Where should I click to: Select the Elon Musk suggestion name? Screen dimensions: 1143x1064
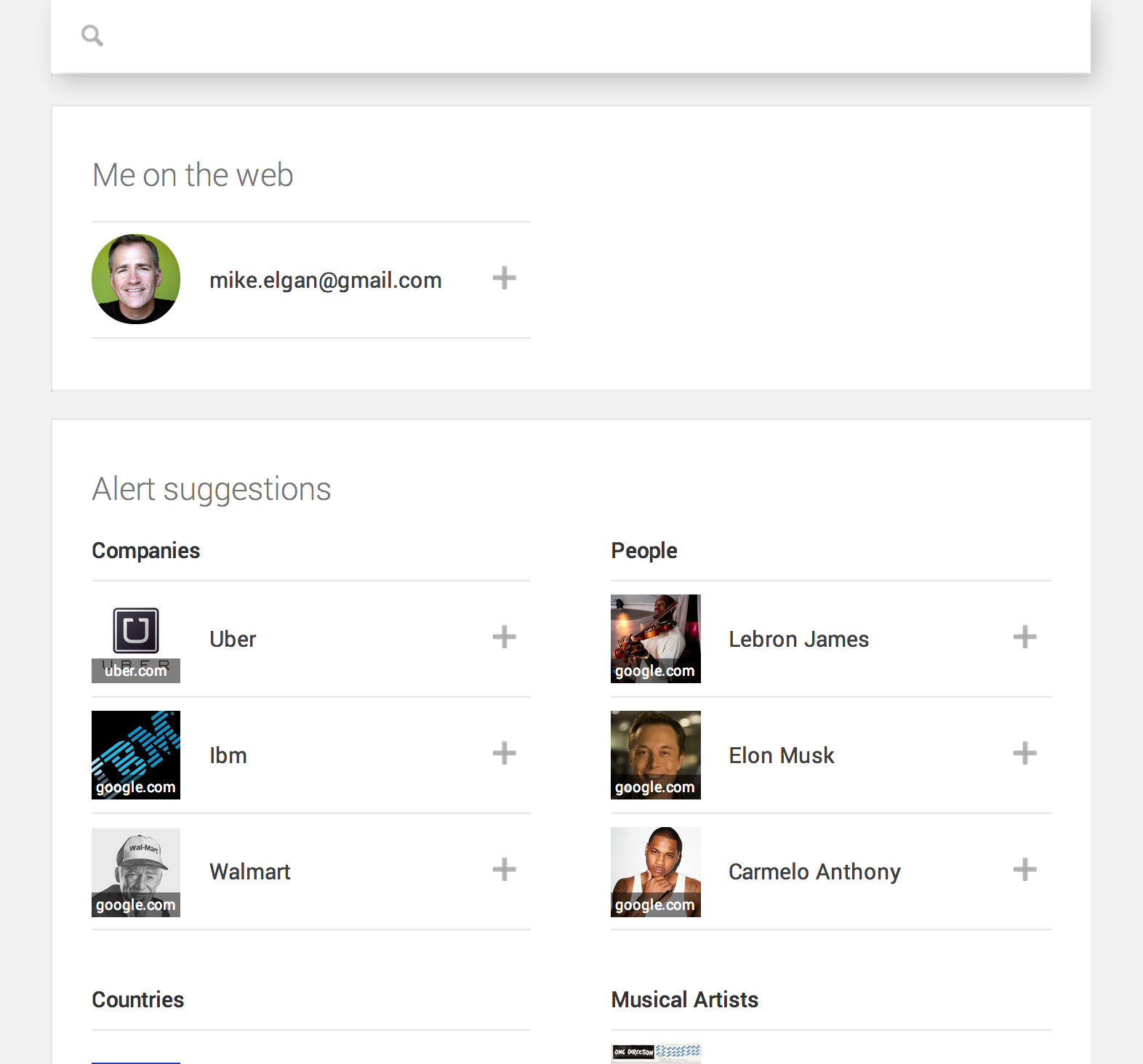tap(782, 755)
